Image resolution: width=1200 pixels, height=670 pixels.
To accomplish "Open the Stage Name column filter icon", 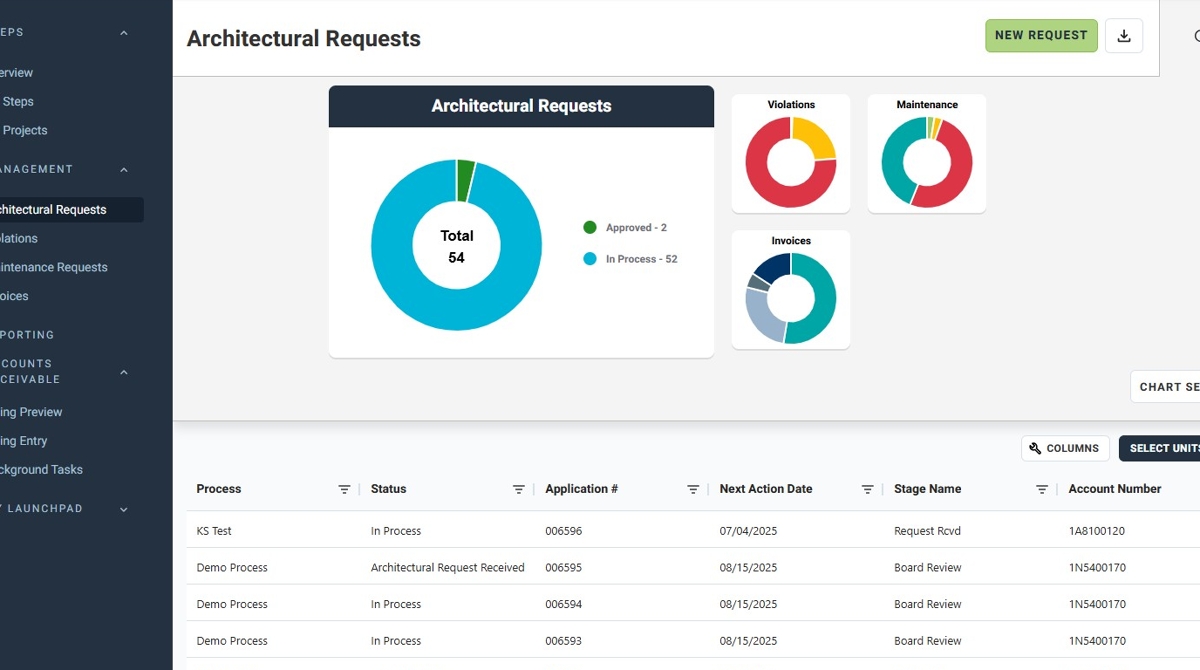I will 1041,490.
